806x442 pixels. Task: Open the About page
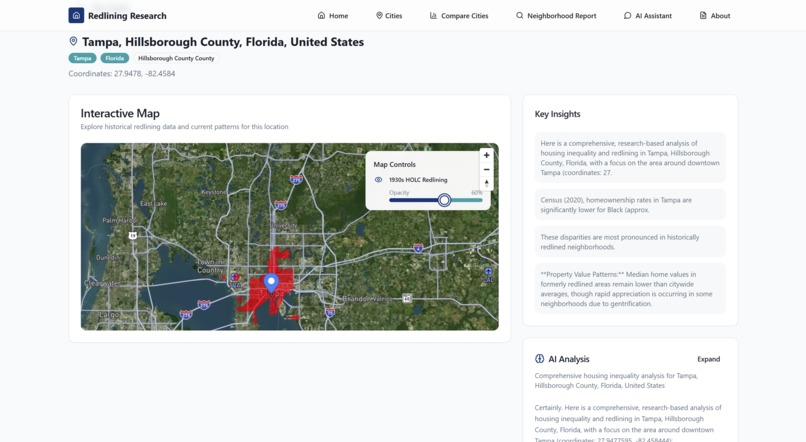[715, 15]
